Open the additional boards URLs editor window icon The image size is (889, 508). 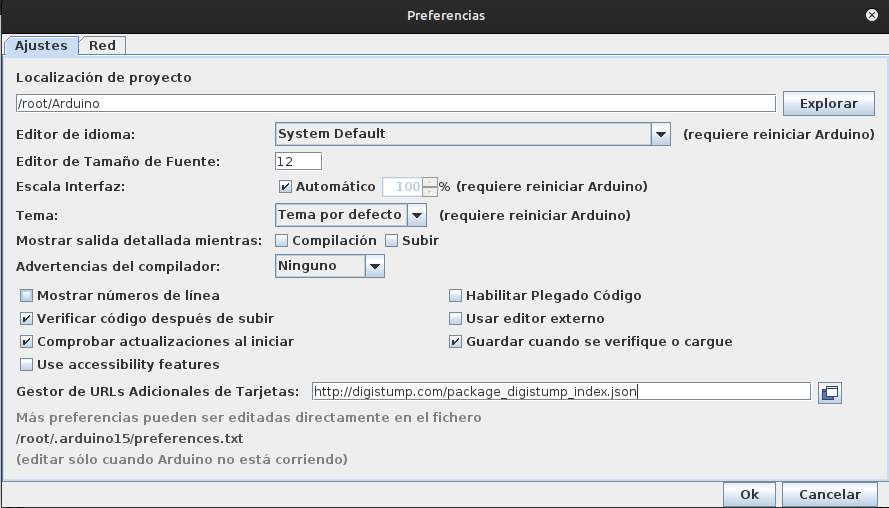pyautogui.click(x=829, y=393)
